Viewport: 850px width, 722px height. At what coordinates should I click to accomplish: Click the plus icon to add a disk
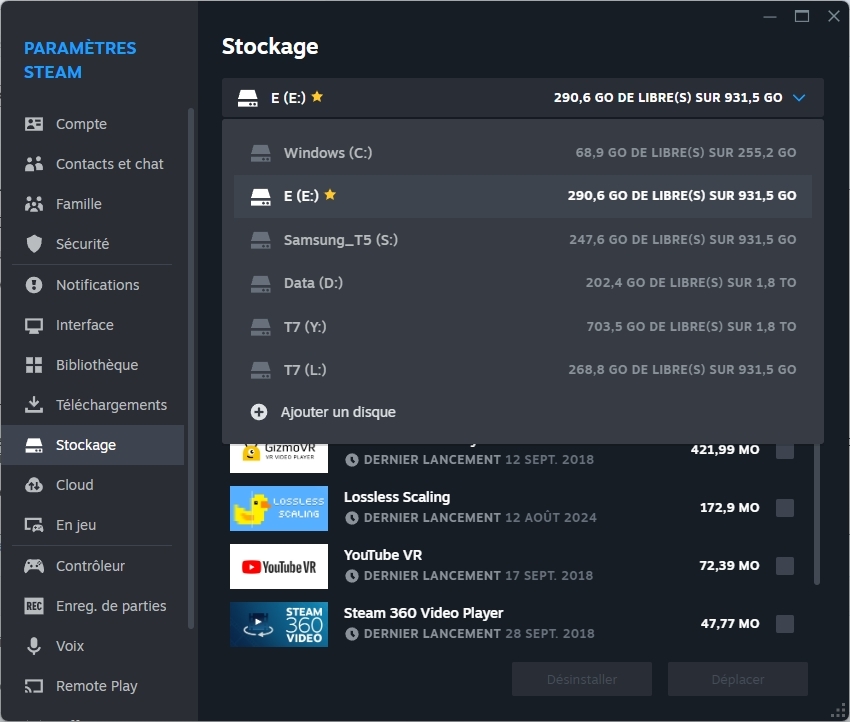(259, 412)
